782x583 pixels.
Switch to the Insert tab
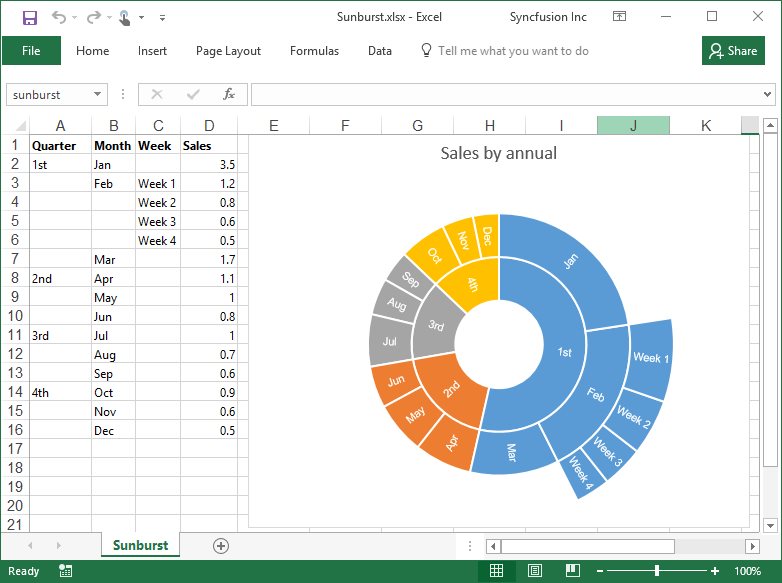(152, 51)
